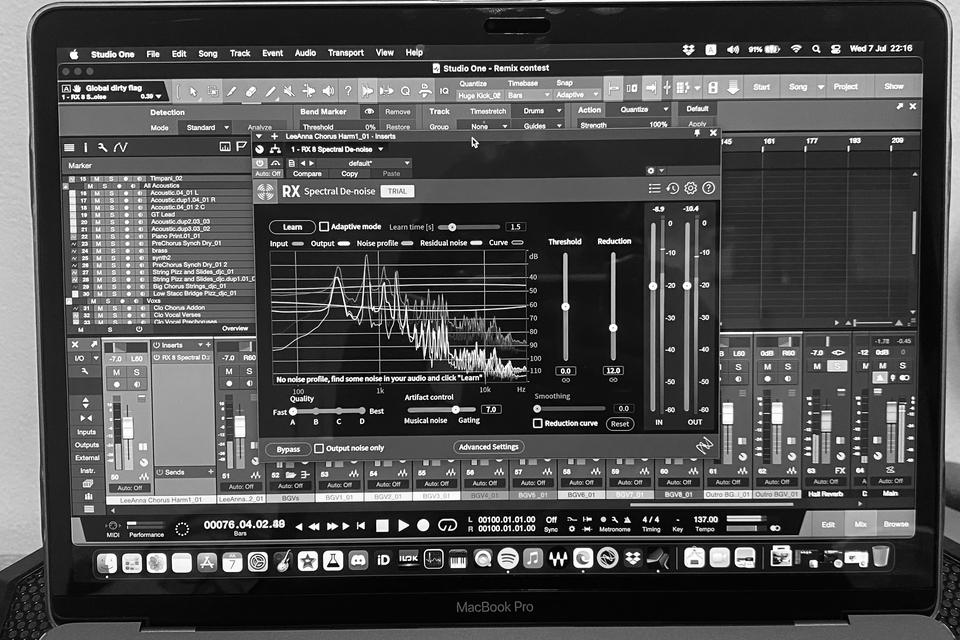Open the Audio menu
Viewport: 960px width, 640px height.
click(305, 53)
